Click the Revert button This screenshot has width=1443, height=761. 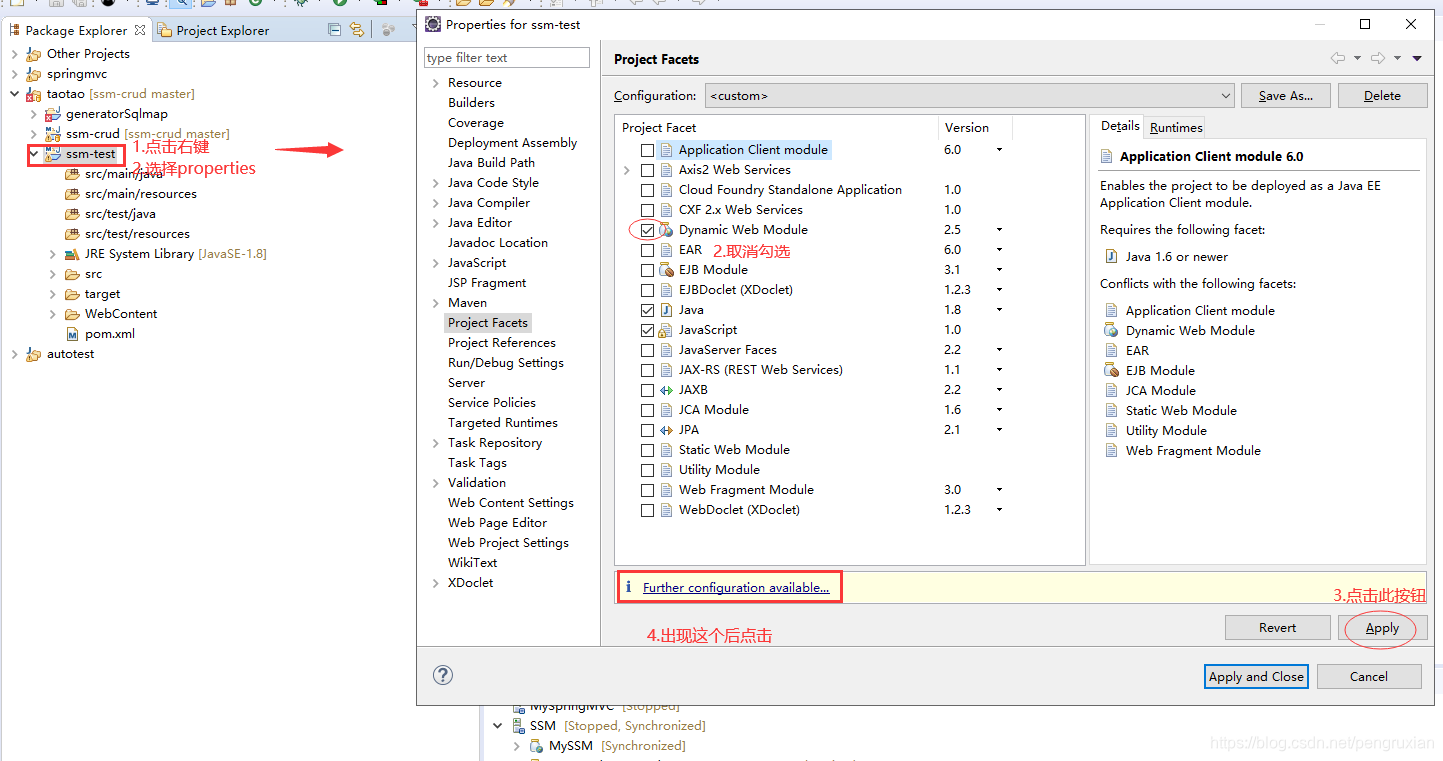tap(1277, 628)
